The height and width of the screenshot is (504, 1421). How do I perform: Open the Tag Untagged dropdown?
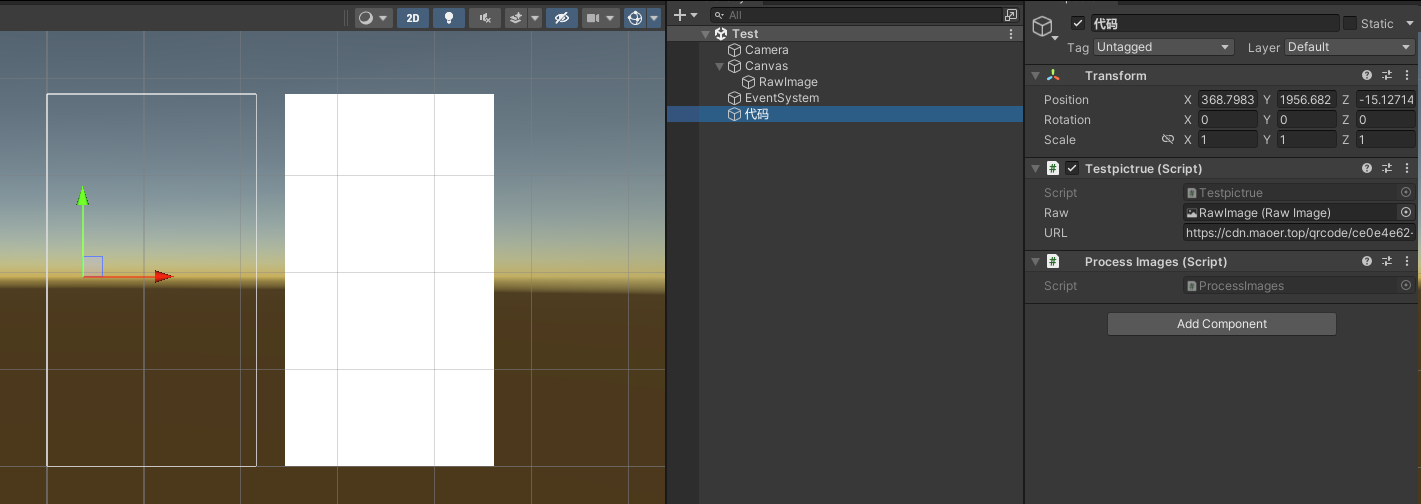click(1164, 47)
